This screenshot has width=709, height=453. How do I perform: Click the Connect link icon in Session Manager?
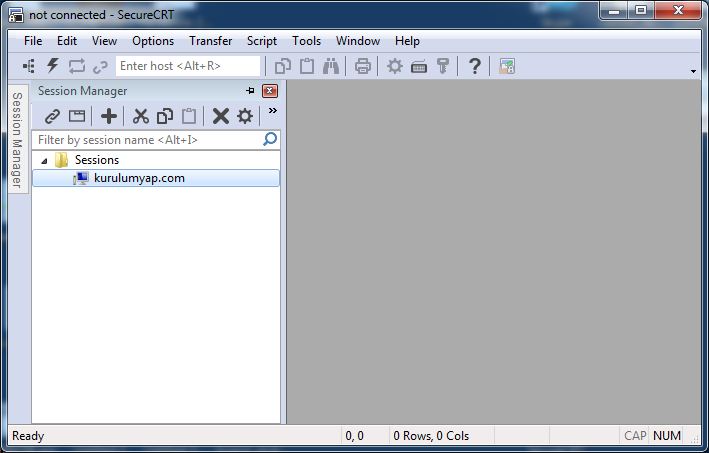coord(52,117)
